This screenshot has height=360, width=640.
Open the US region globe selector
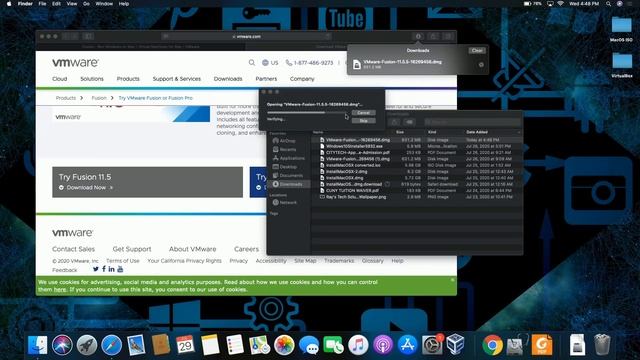270,62
